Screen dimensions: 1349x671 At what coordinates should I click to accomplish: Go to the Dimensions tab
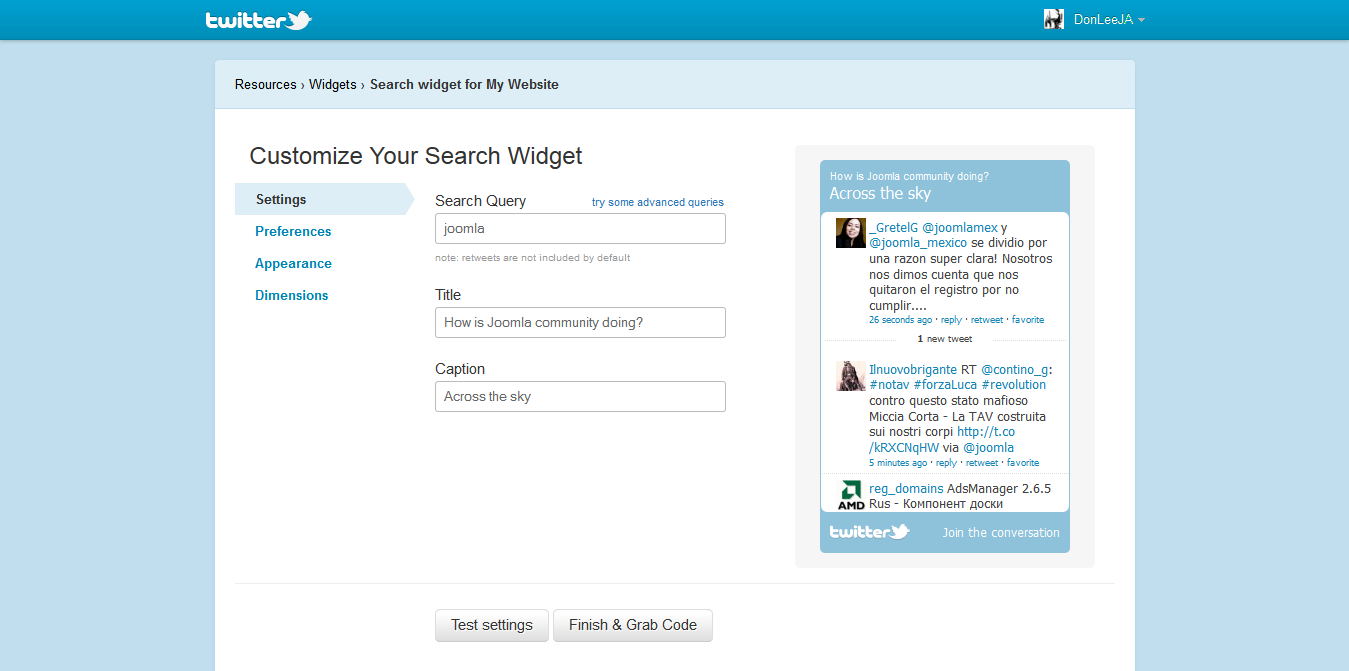(x=291, y=295)
